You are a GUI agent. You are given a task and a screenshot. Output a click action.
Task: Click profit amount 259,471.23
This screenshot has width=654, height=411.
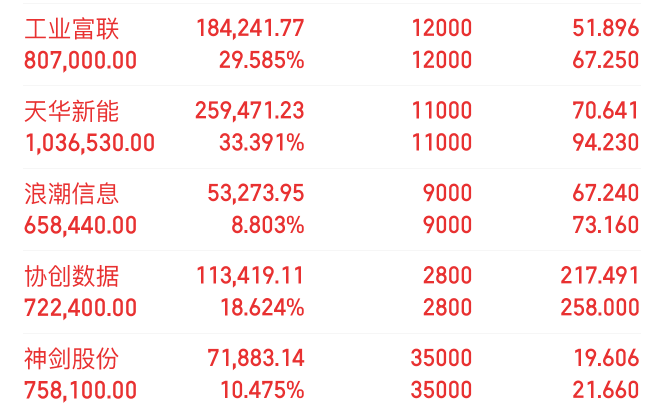(250, 111)
